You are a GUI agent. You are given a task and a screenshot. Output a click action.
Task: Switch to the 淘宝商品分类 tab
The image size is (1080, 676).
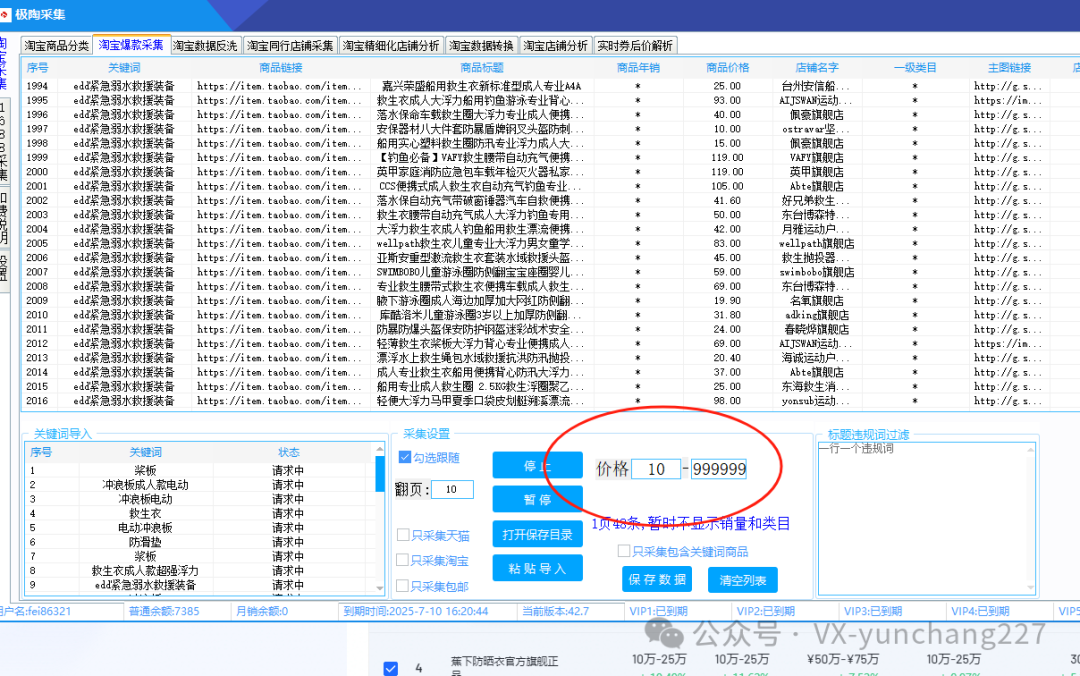[55, 44]
